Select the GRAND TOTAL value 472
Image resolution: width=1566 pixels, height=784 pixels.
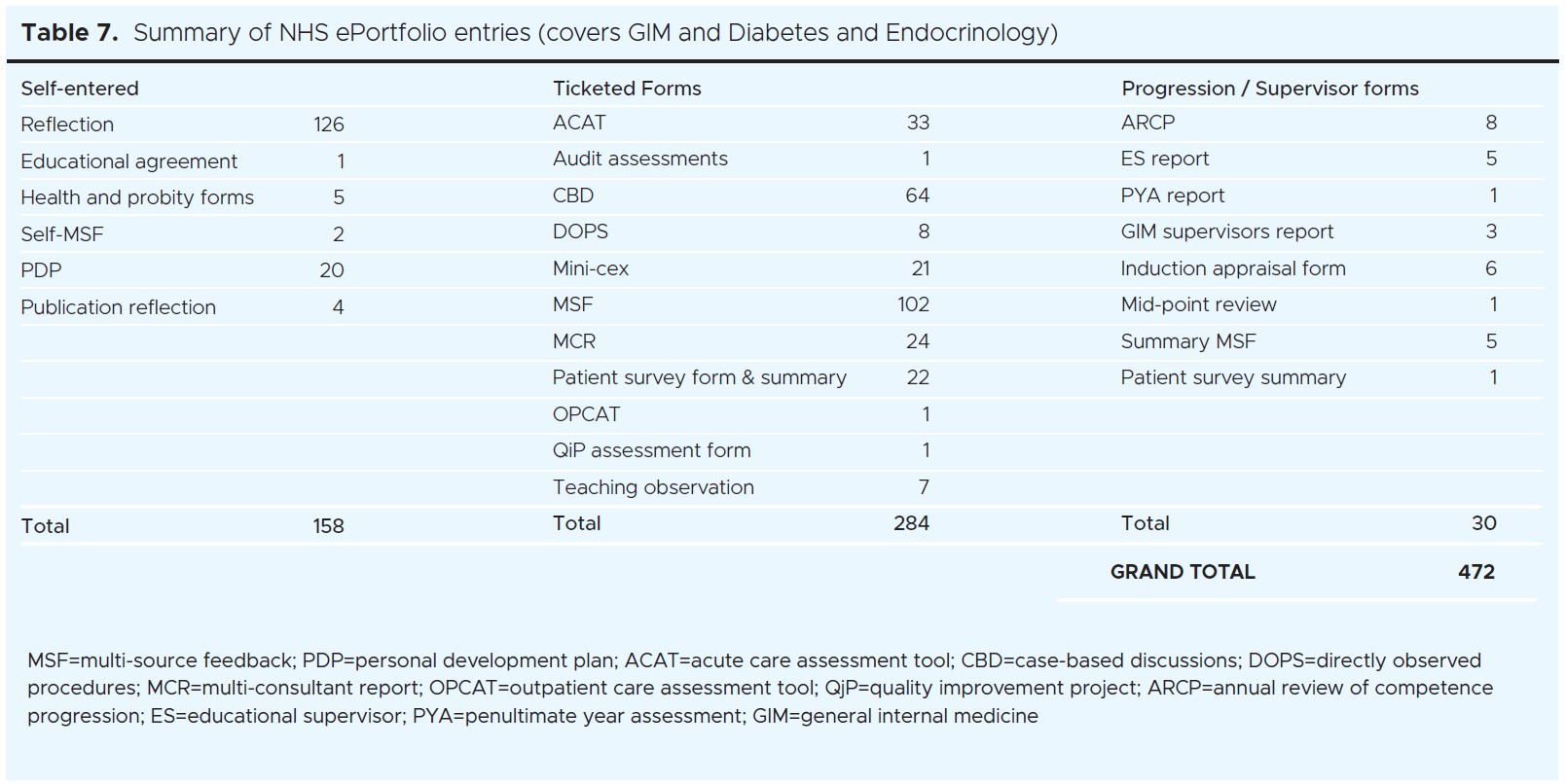tap(1475, 572)
